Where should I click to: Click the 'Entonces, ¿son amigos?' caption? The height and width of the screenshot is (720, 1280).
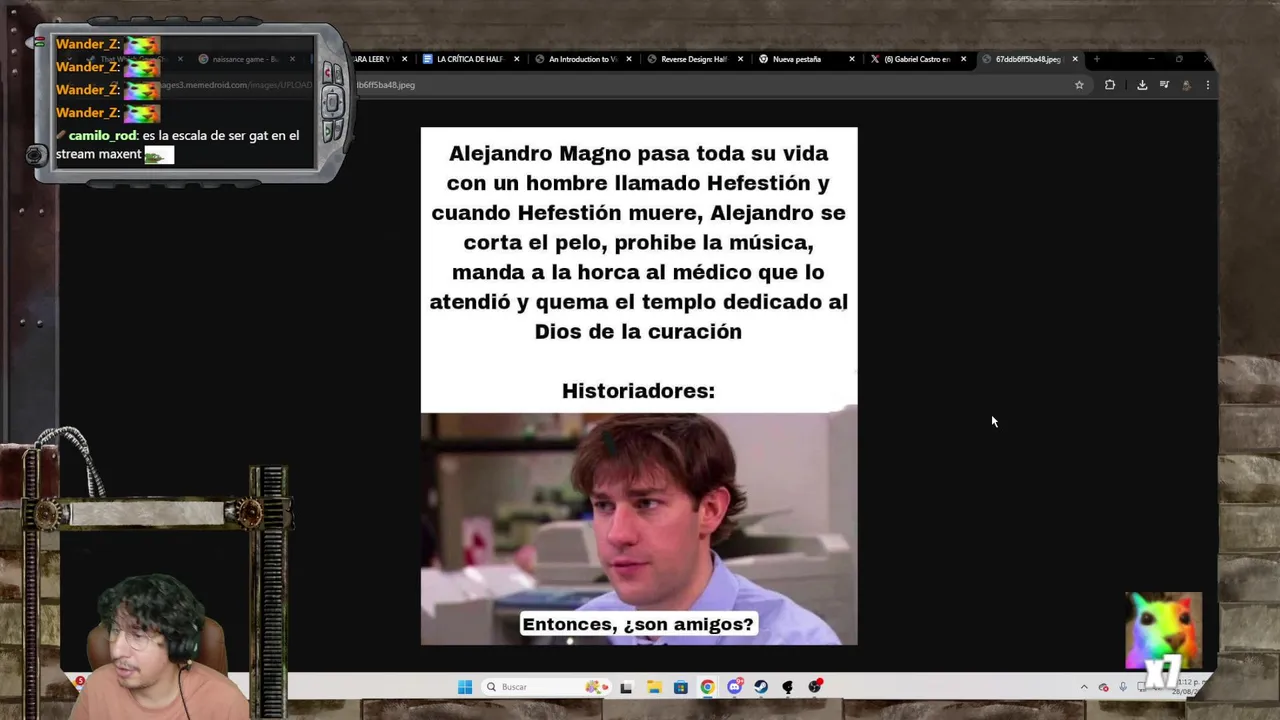638,624
